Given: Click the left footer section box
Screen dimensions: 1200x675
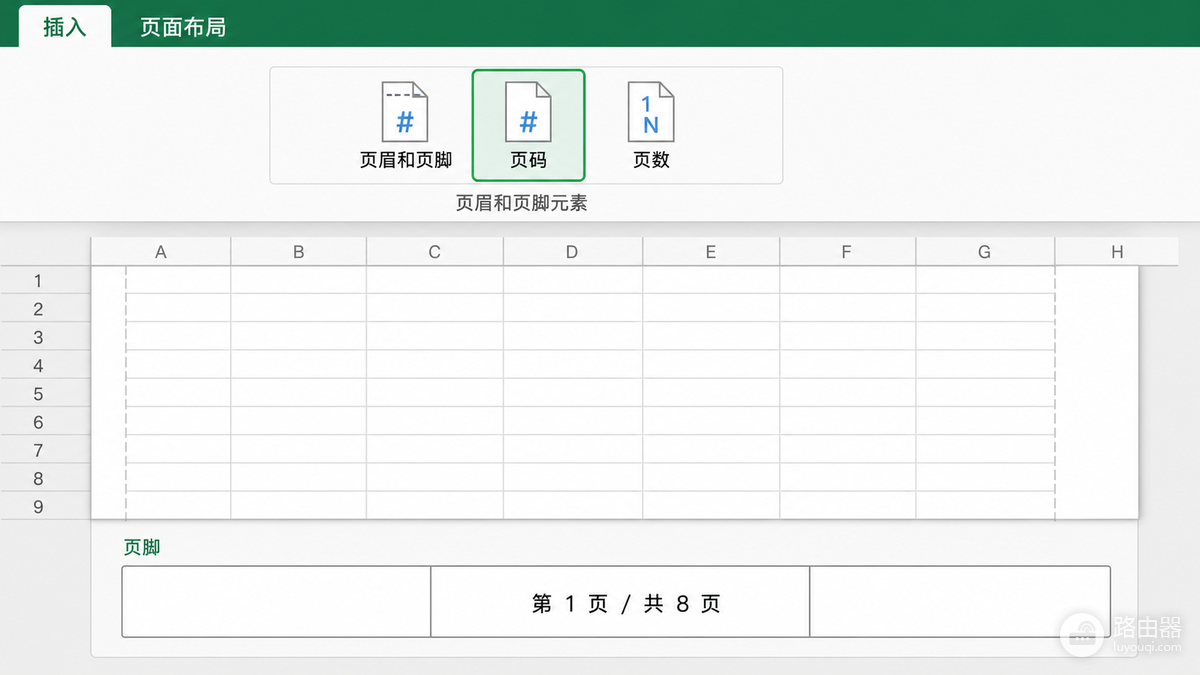Looking at the screenshot, I should coord(276,602).
